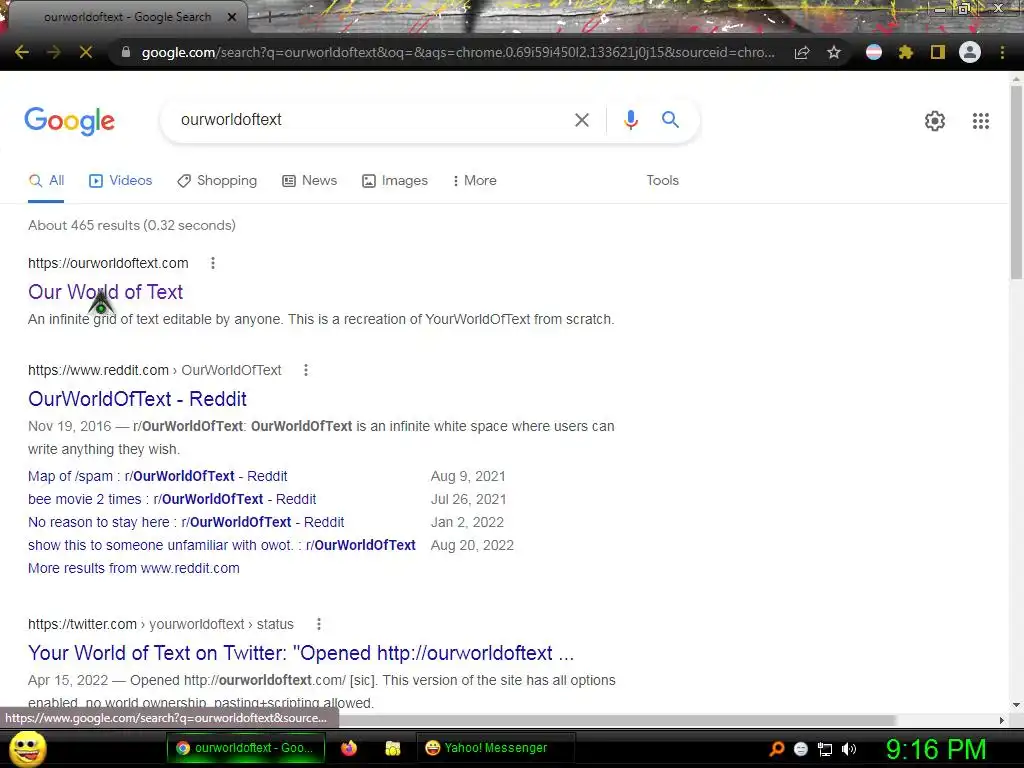This screenshot has width=1024, height=768.
Task: Open the bee movie 2 times link
Action: 172,499
